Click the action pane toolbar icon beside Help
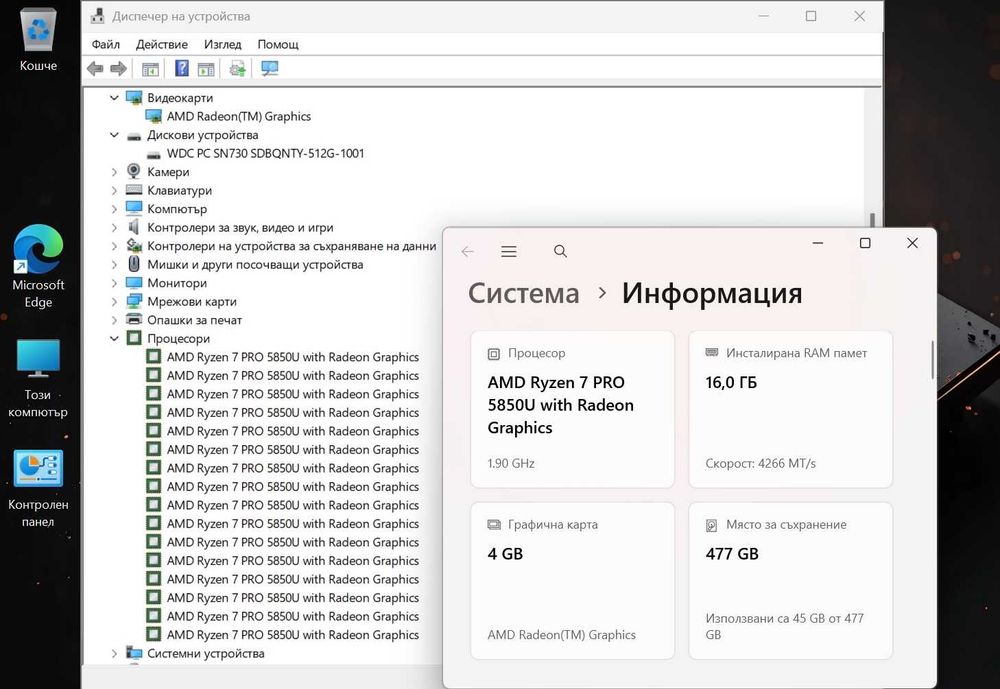Image resolution: width=1000 pixels, height=689 pixels. 205,69
